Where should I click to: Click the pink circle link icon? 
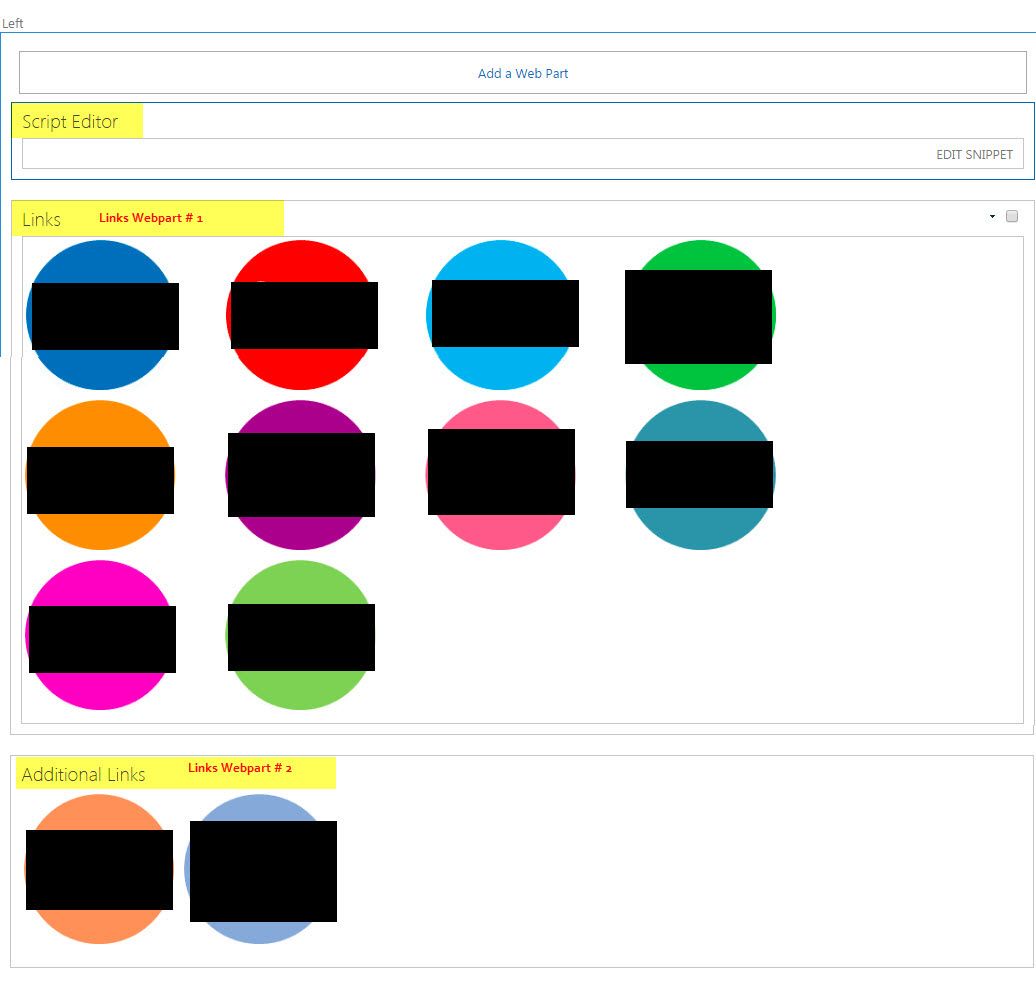click(501, 475)
